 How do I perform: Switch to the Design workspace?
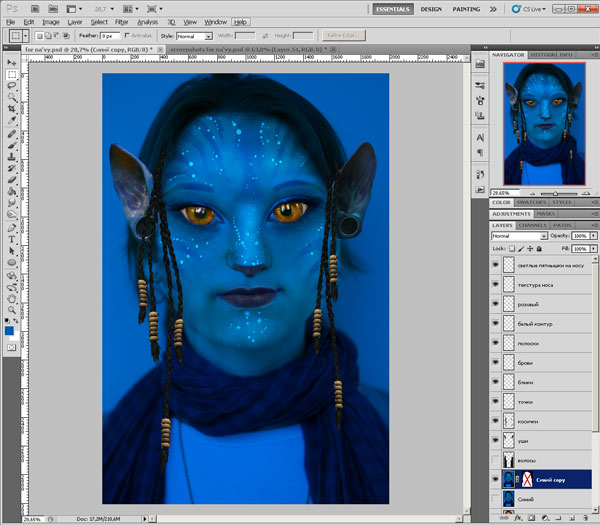431,8
